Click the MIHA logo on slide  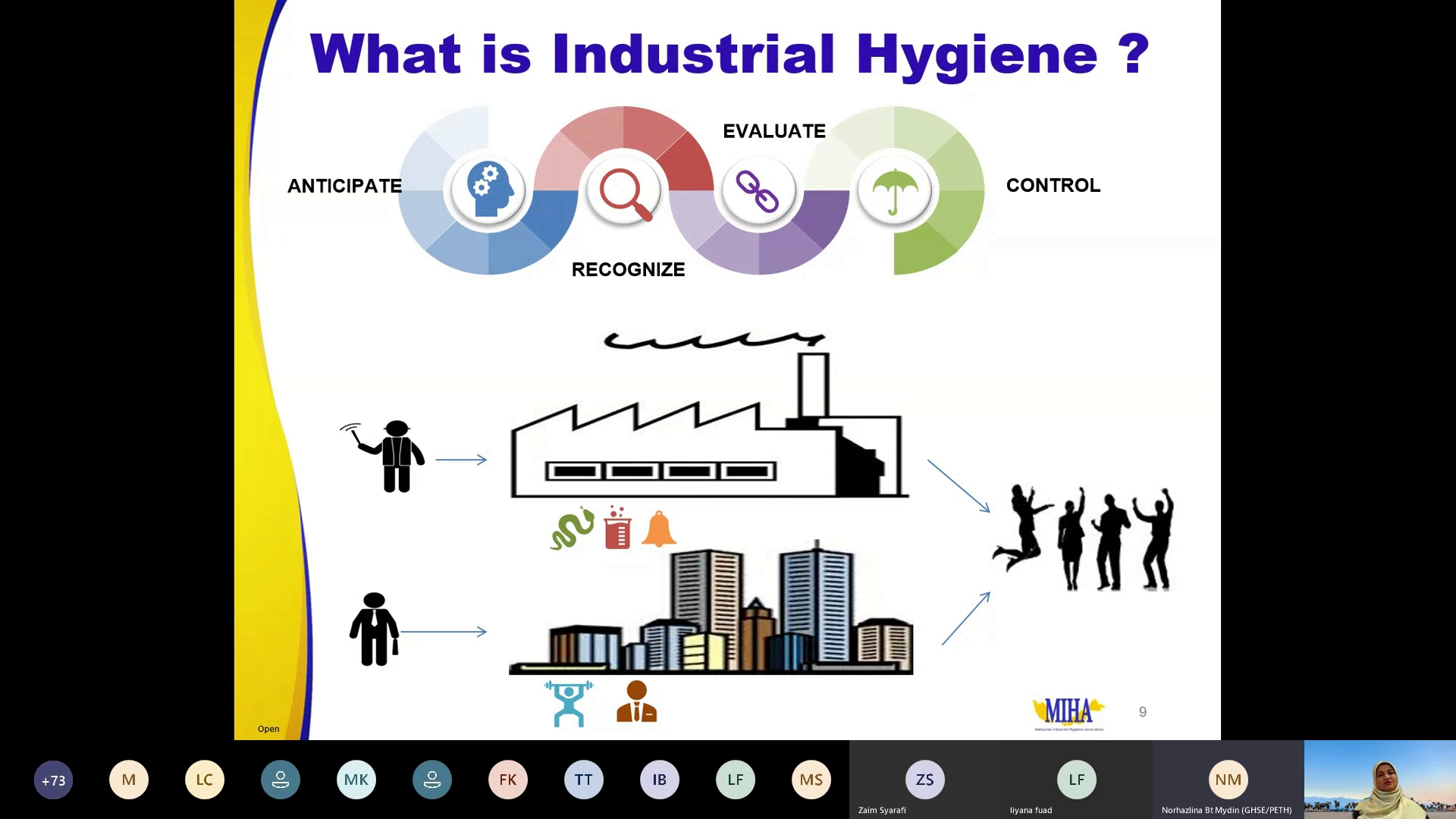[1068, 713]
